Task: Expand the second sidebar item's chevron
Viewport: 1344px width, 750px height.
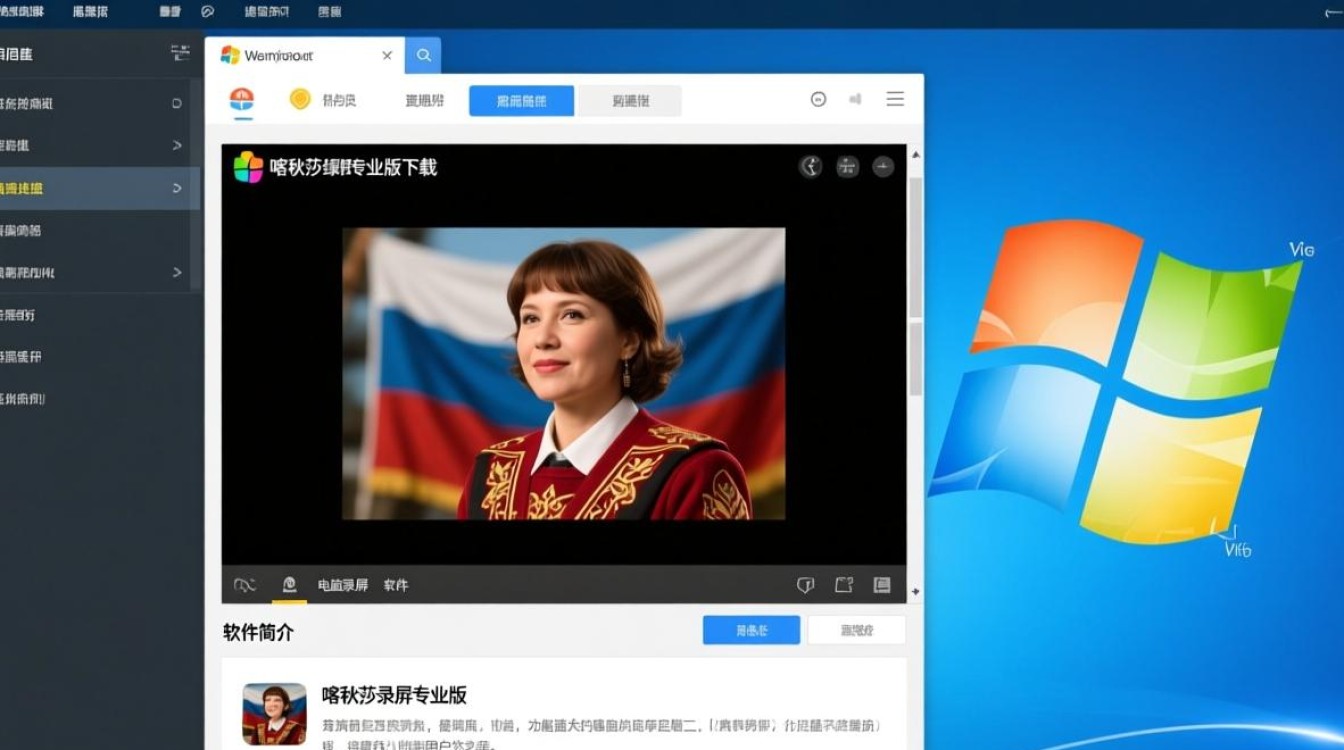Action: tap(176, 146)
